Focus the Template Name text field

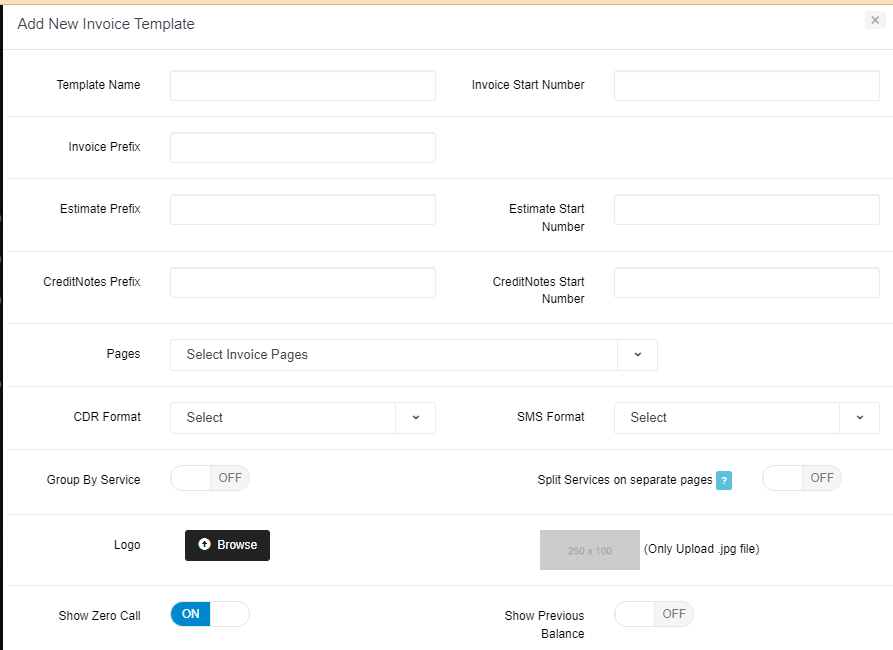click(x=302, y=86)
